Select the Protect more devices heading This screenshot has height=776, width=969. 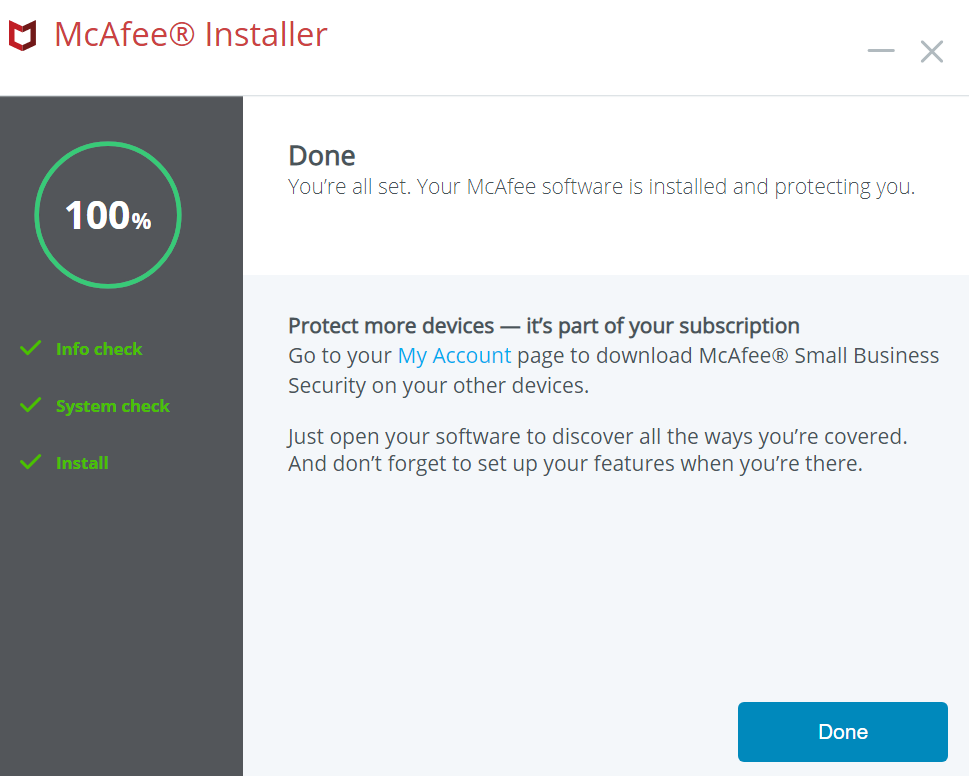[x=543, y=325]
